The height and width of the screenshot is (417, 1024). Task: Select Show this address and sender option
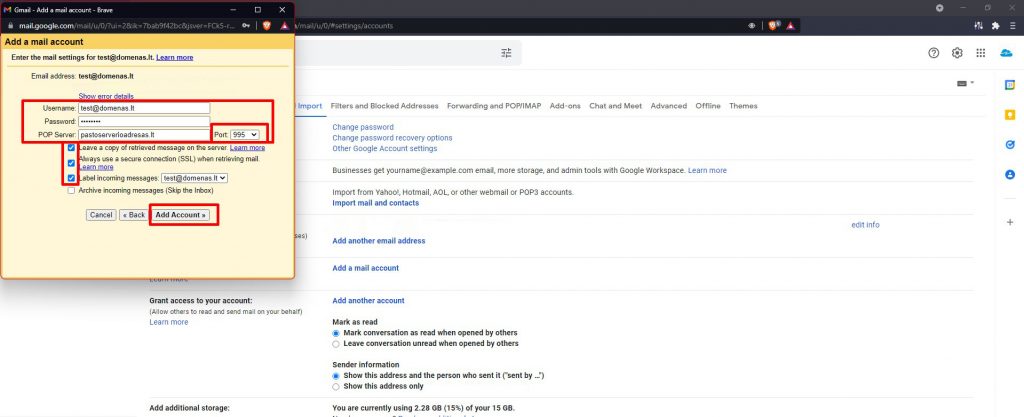[x=336, y=376]
